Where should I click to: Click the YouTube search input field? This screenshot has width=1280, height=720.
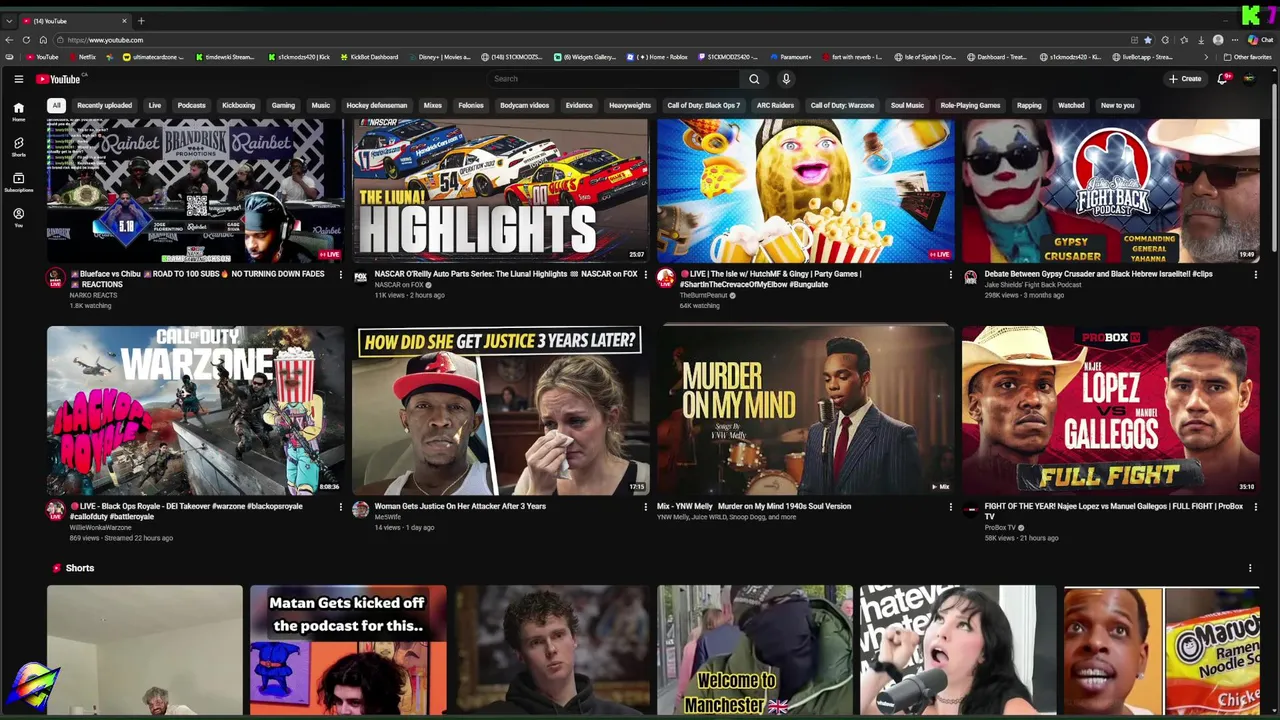click(612, 79)
